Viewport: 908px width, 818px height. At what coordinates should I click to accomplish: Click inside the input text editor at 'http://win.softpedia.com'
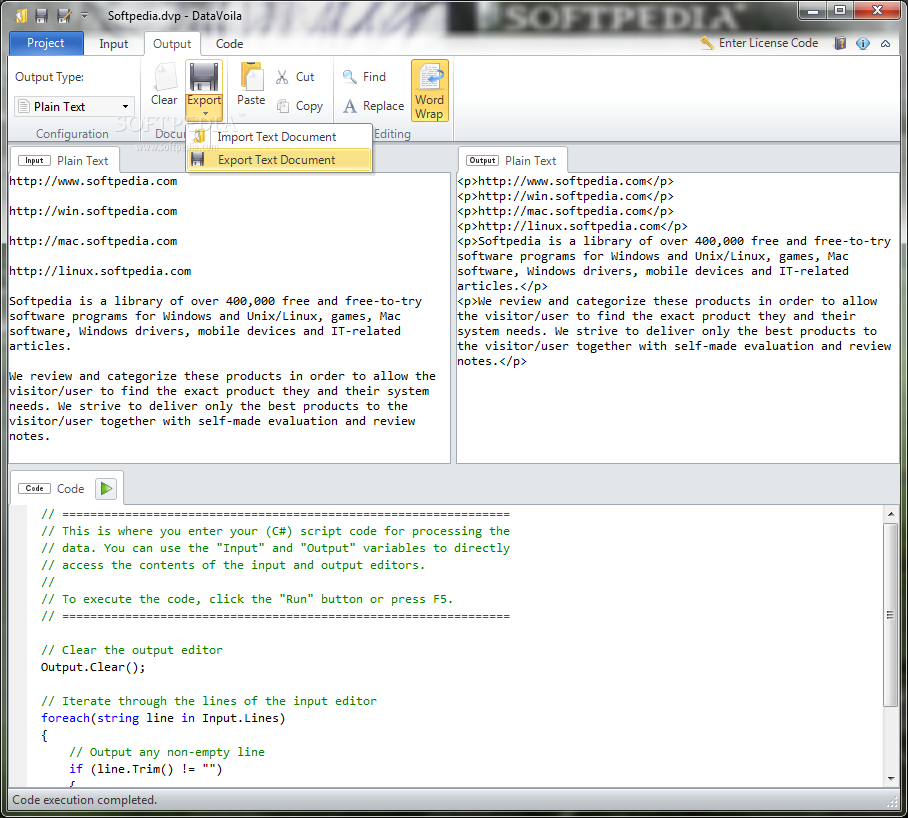tap(93, 211)
